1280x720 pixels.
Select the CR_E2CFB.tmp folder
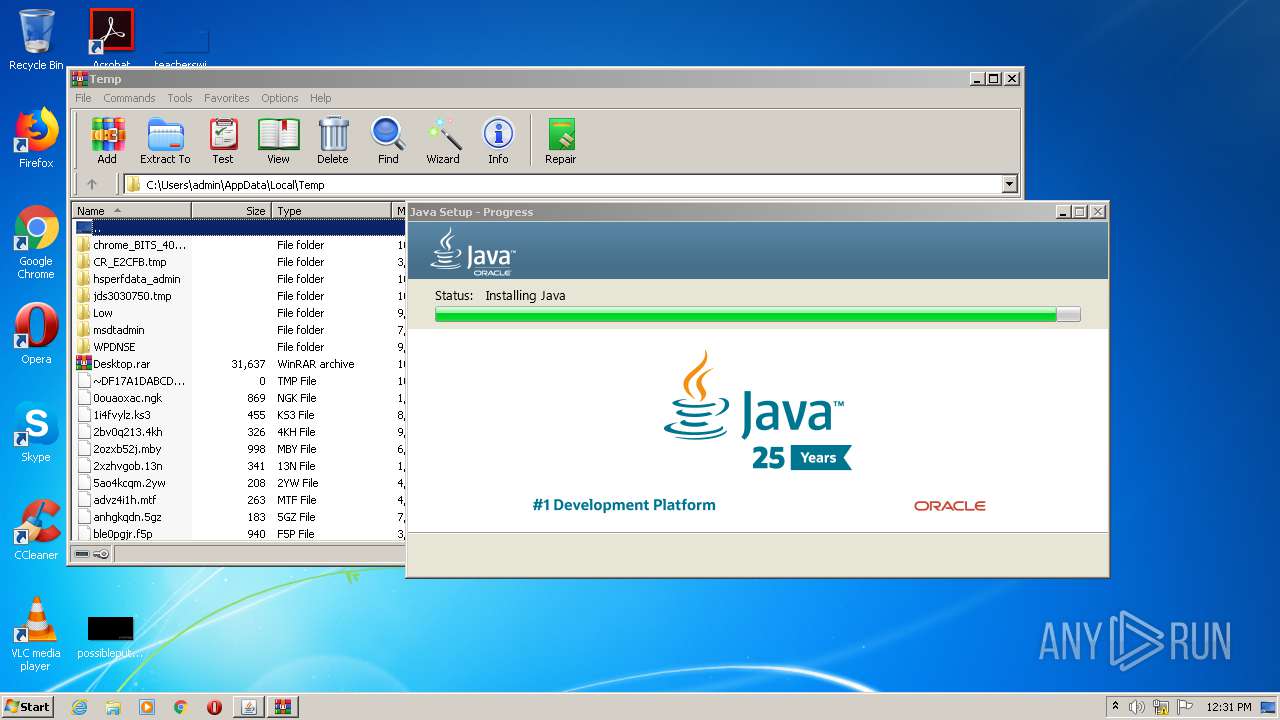(x=238, y=262)
